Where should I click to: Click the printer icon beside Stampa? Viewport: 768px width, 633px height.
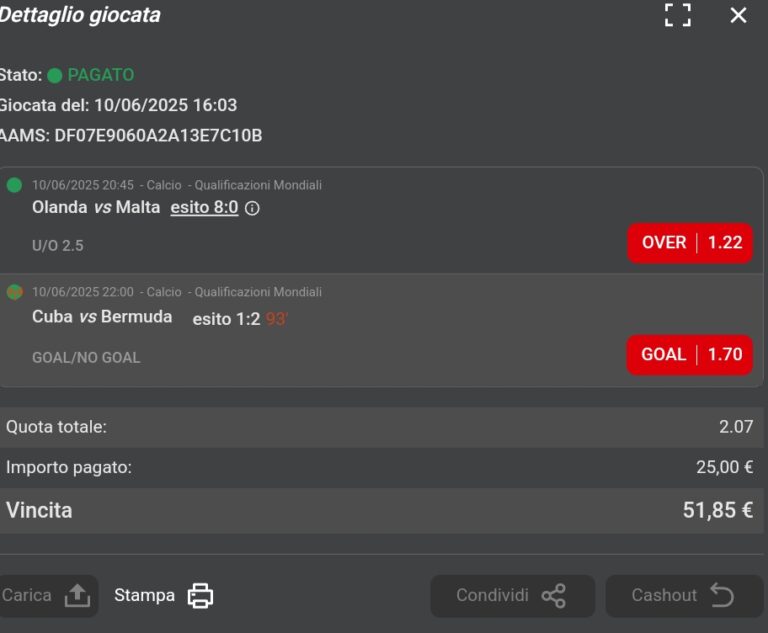tap(200, 595)
